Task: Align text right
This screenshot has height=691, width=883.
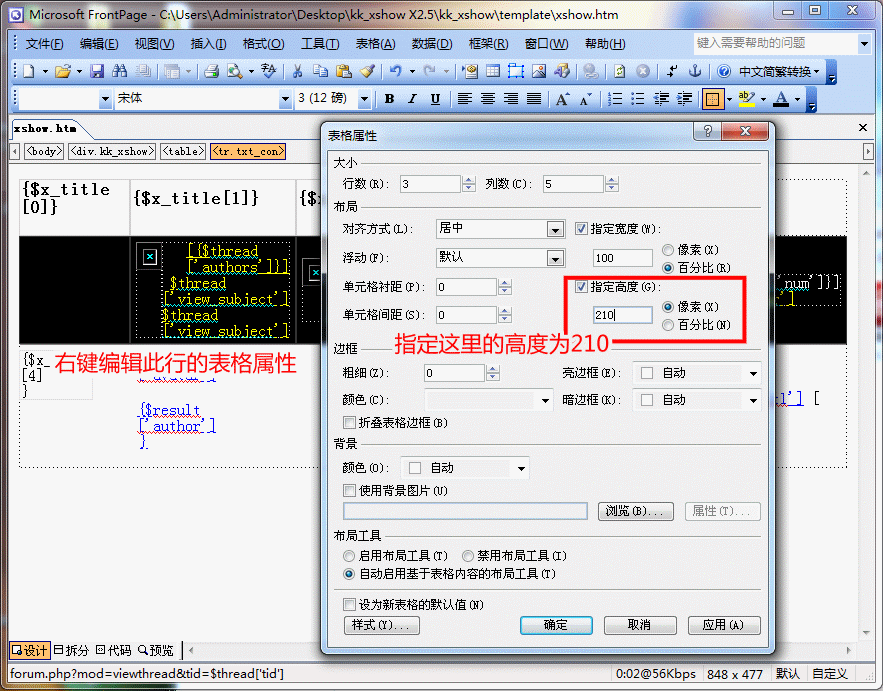Action: point(511,99)
